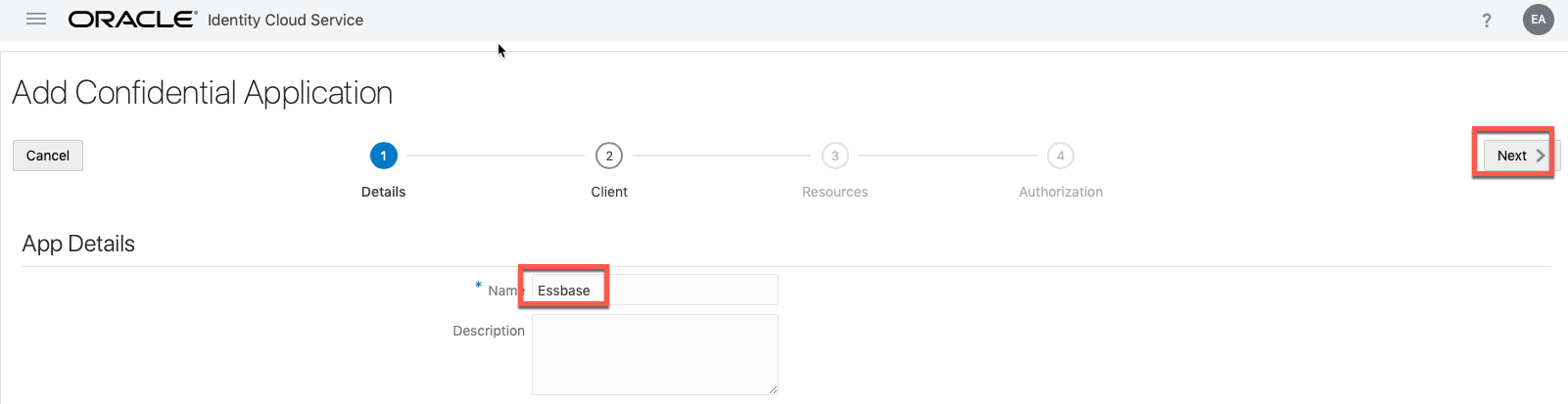Open the Authorization step label
Image resolution: width=1568 pixels, height=404 pixels.
pos(1061,192)
